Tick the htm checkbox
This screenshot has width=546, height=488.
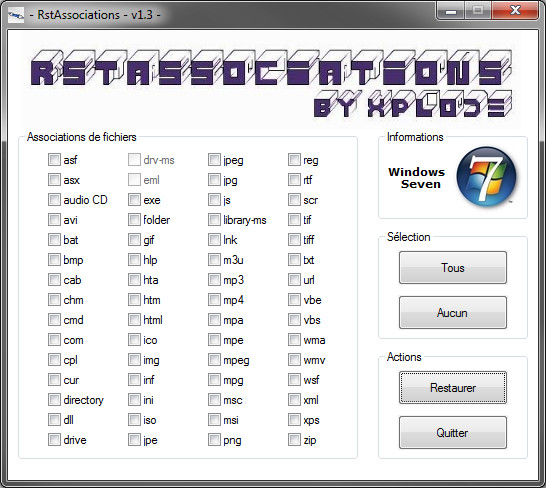click(134, 300)
